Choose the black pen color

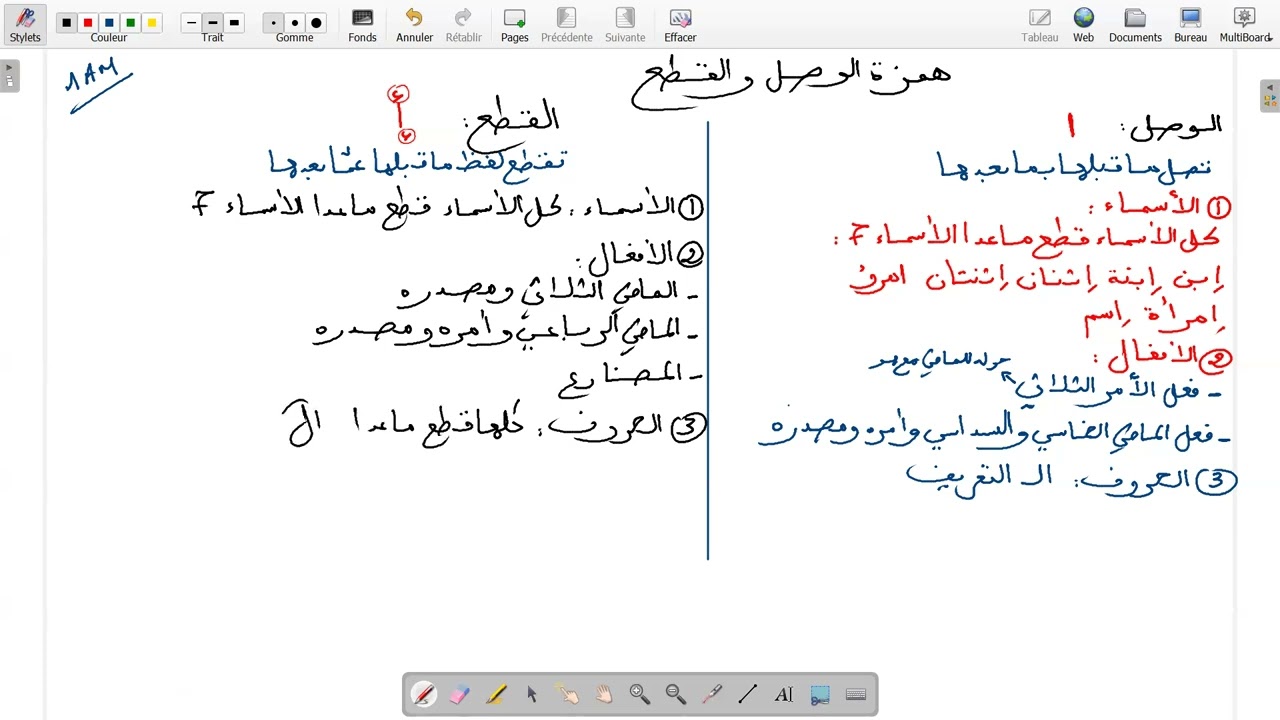(x=67, y=22)
